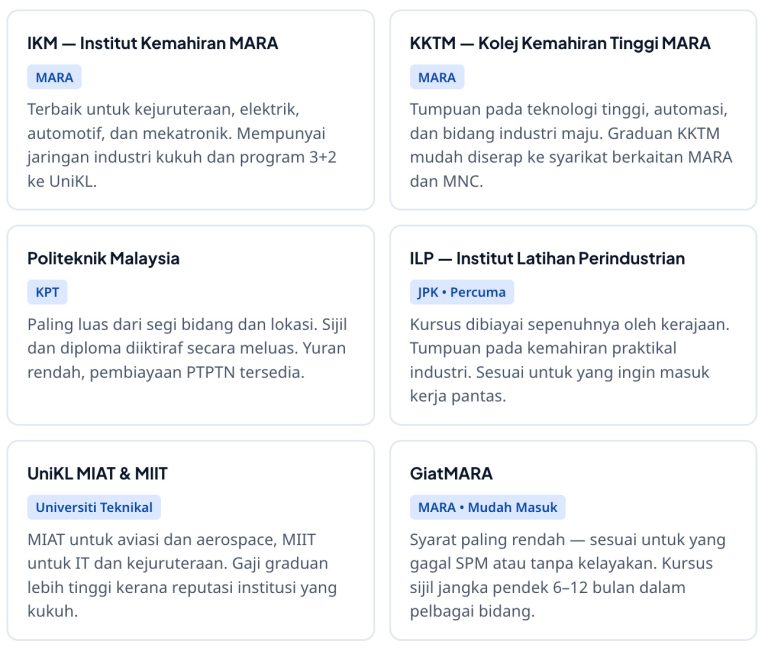Open the KKTM — Kolej Kemahiran Tinggi MARA title

(x=560, y=43)
